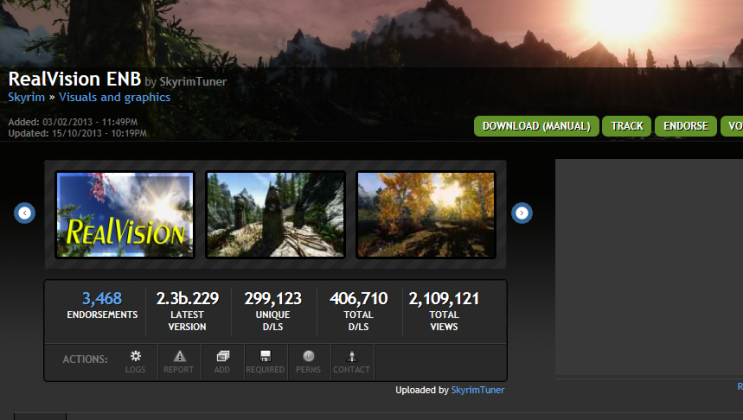Viewport: 743px width, 420px height.
Task: Click the 3,468 endorsements count
Action: [x=102, y=298]
